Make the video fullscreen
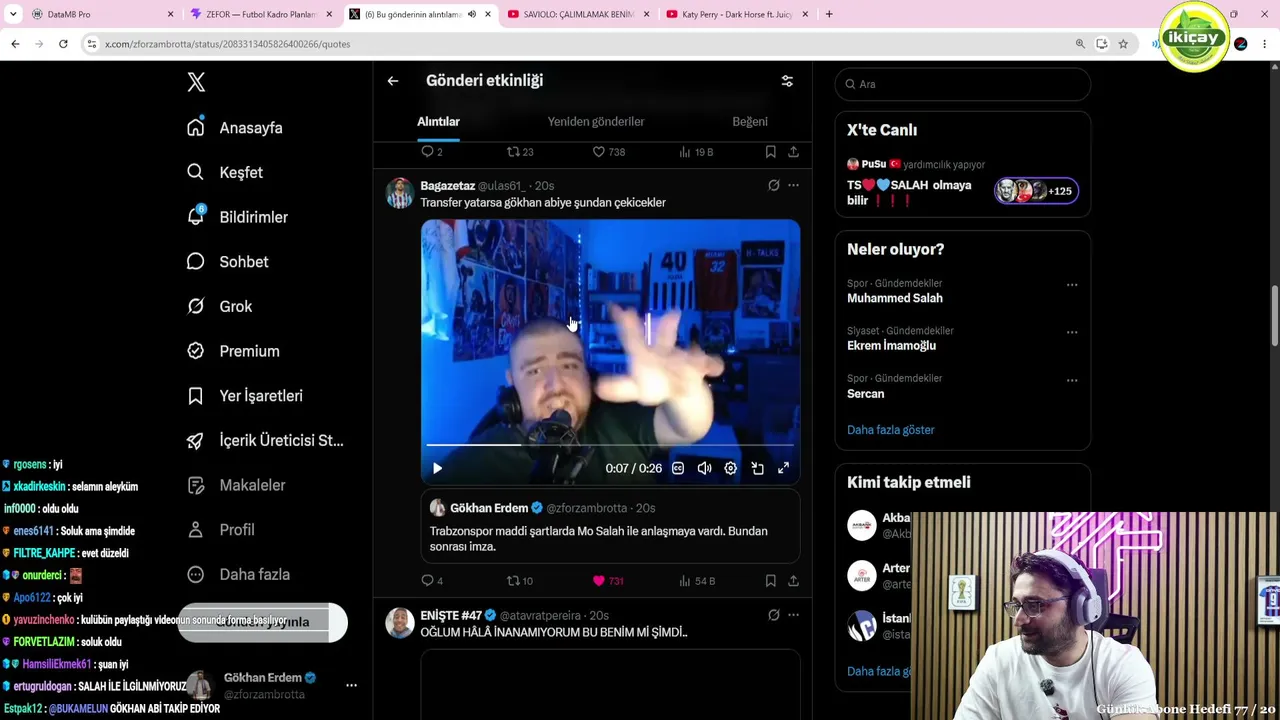The width and height of the screenshot is (1280, 720). coord(783,468)
